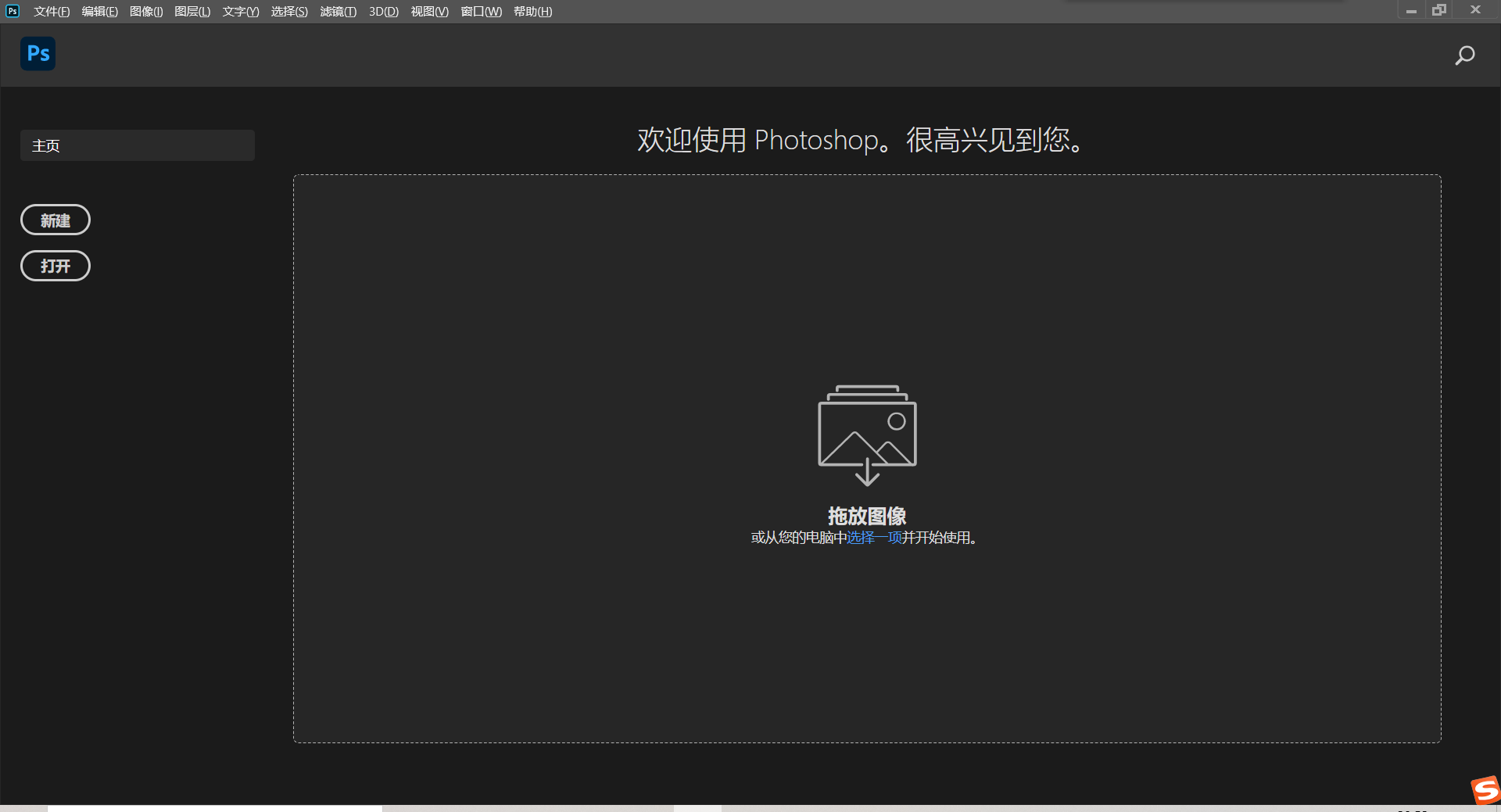The image size is (1501, 812).
Task: Open the 3D(D) menu
Action: point(384,12)
